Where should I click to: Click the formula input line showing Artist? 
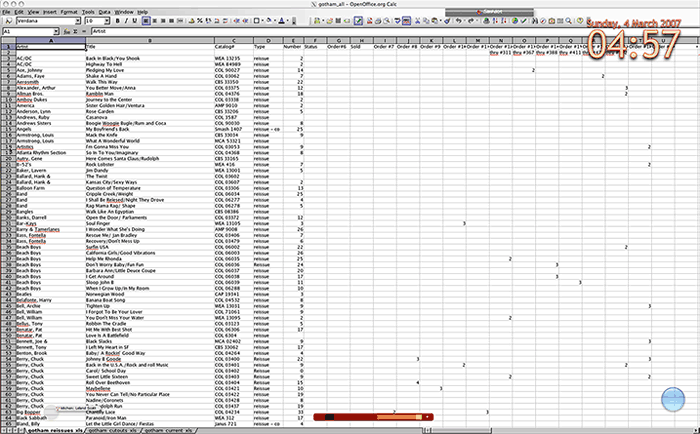pyautogui.click(x=395, y=31)
